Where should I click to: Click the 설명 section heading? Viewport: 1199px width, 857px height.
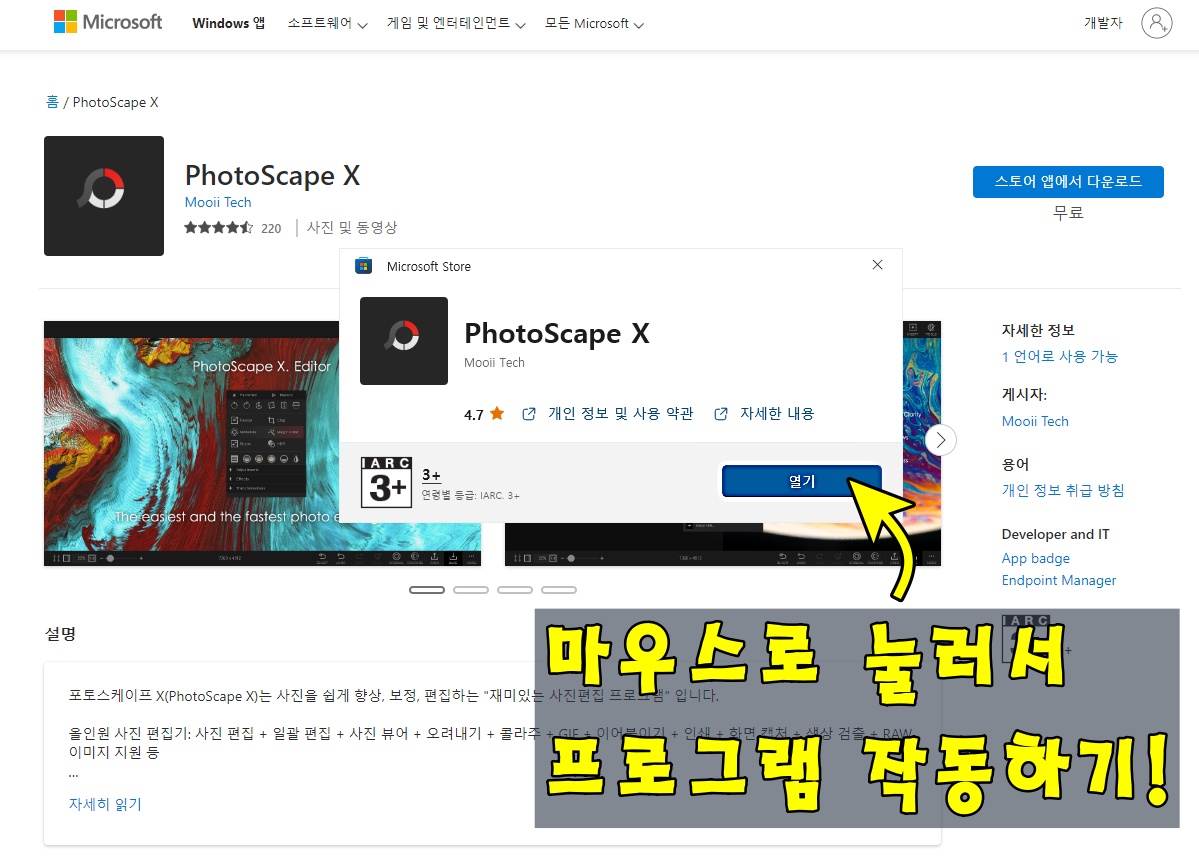click(60, 634)
